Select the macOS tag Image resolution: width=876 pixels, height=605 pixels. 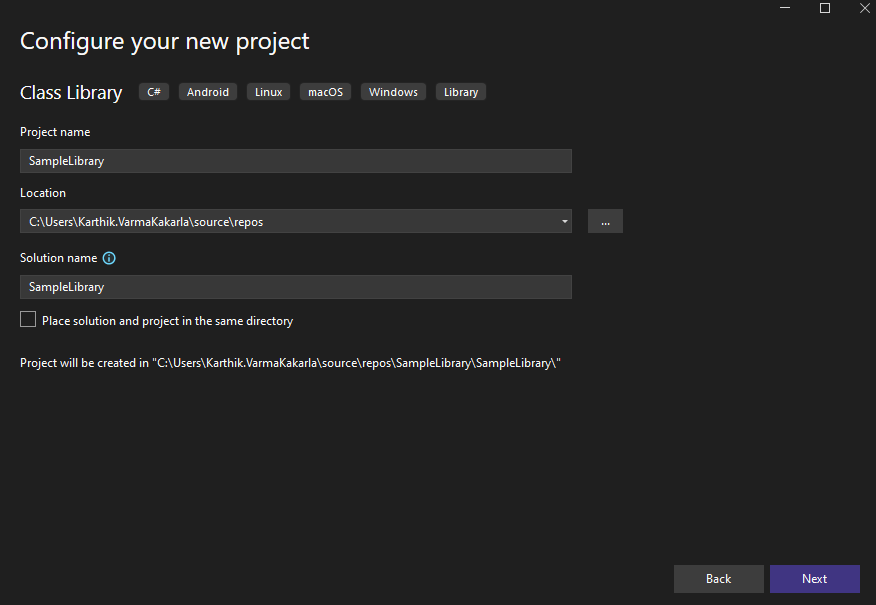pos(326,92)
